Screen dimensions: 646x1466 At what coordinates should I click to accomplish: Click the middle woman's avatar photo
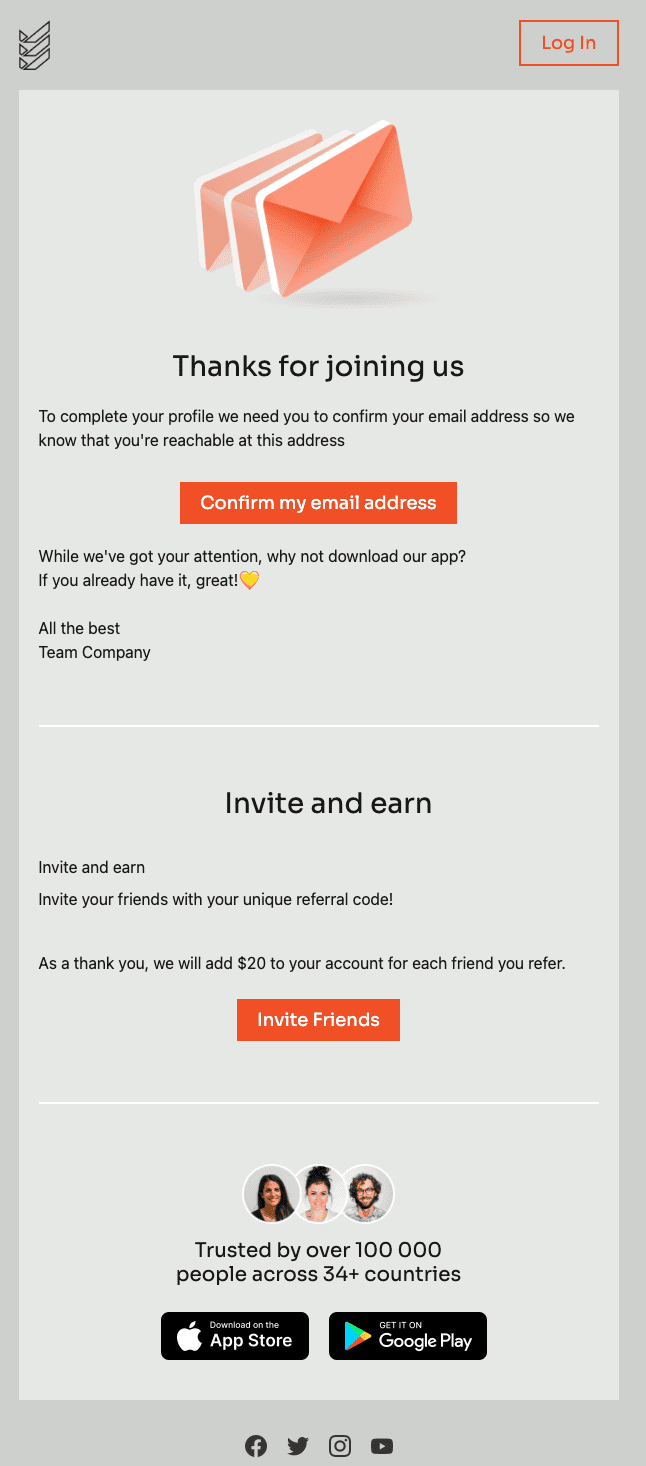click(x=319, y=1194)
